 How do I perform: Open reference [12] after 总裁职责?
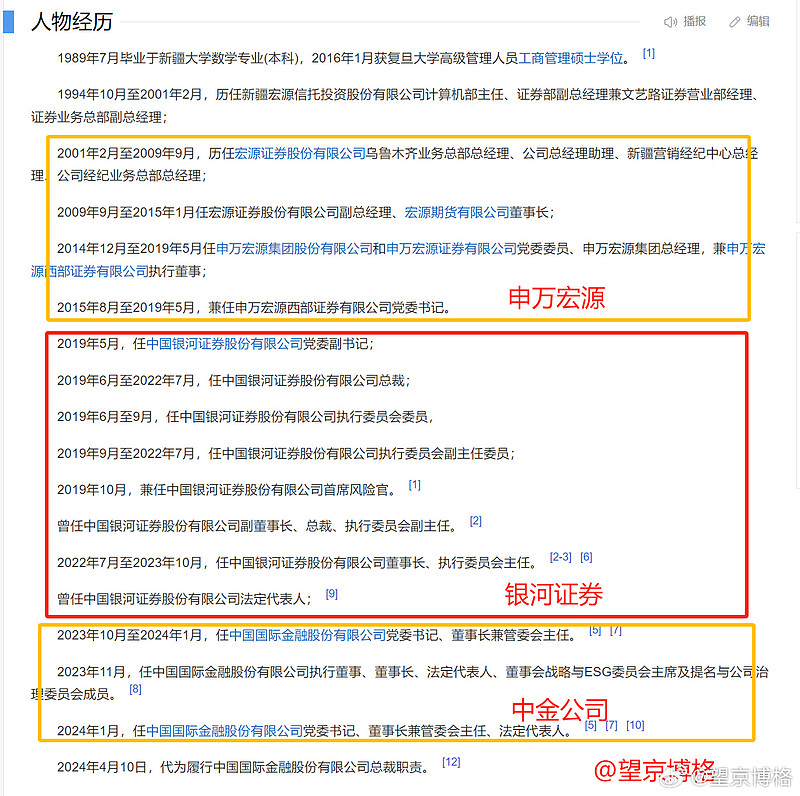[451, 762]
